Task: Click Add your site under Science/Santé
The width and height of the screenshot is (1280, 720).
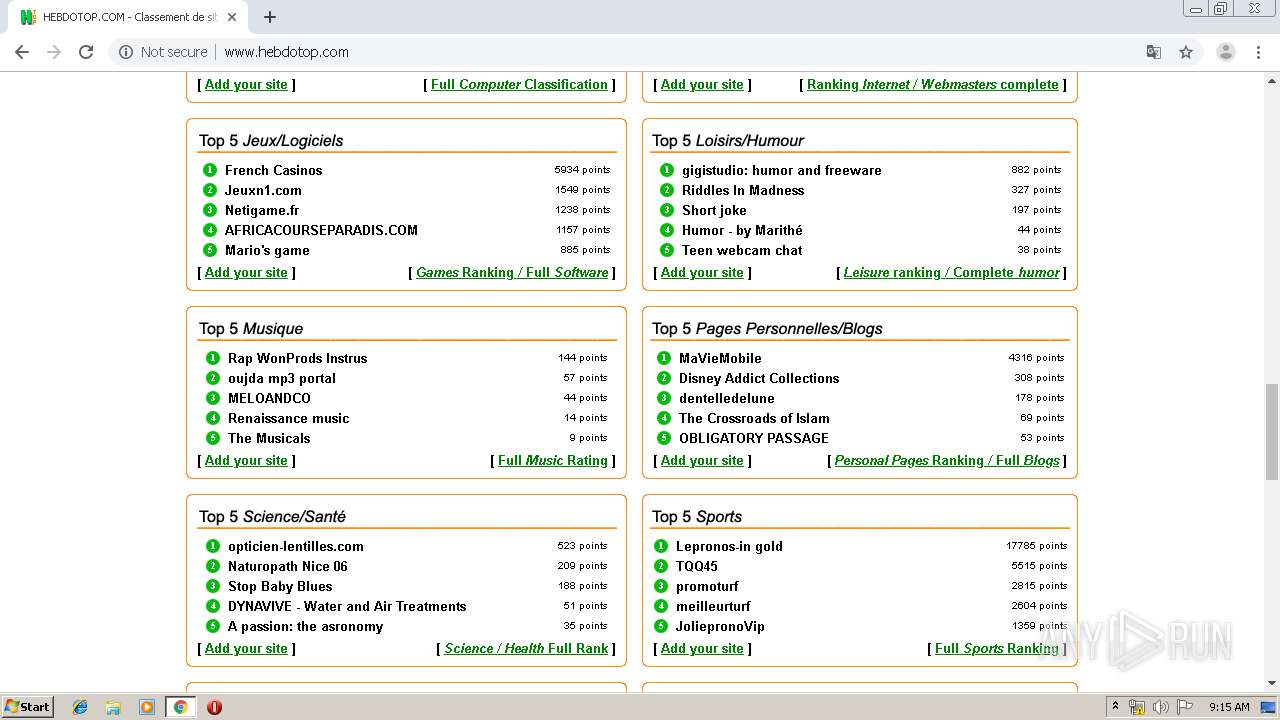Action: [x=246, y=648]
